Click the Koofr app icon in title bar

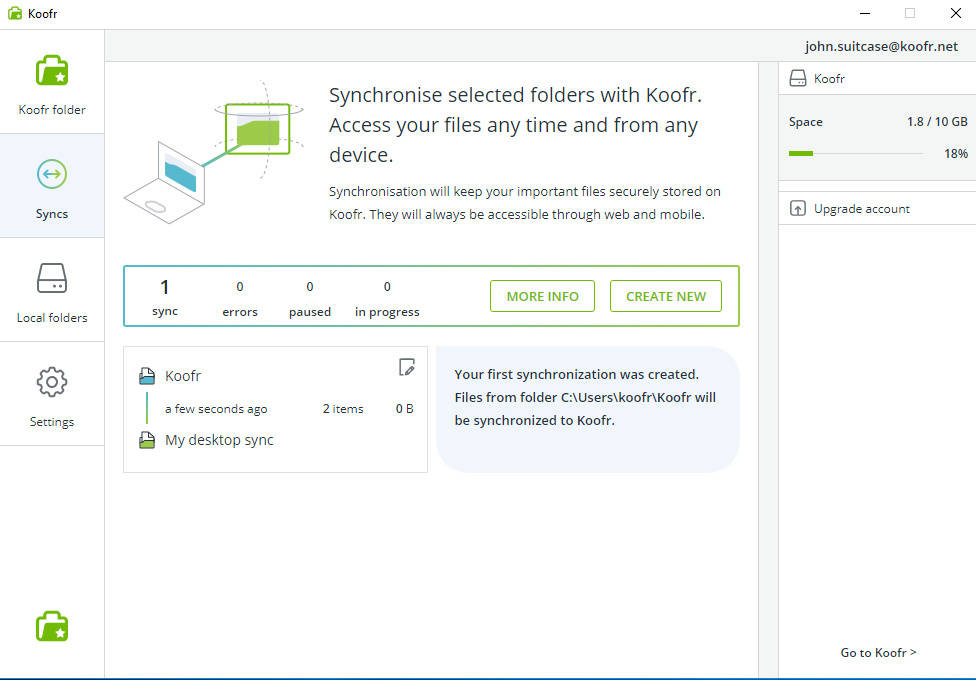15,13
